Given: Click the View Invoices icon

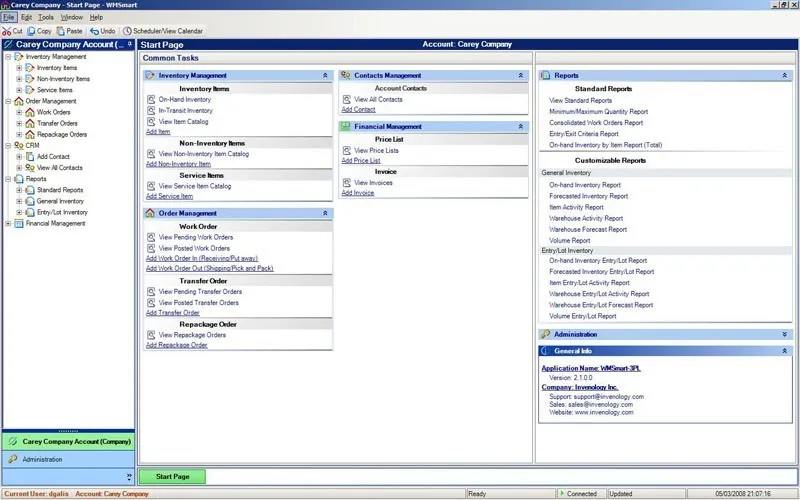Looking at the screenshot, I should tap(346, 183).
